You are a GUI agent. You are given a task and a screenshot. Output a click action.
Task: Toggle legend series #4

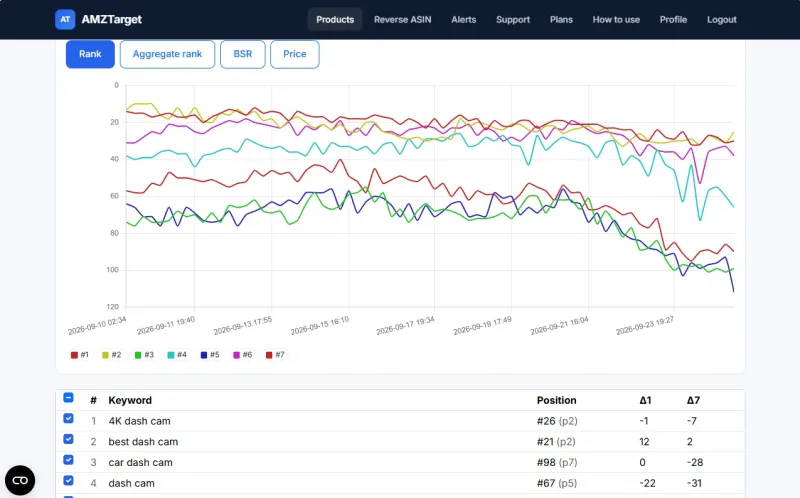[x=177, y=355]
